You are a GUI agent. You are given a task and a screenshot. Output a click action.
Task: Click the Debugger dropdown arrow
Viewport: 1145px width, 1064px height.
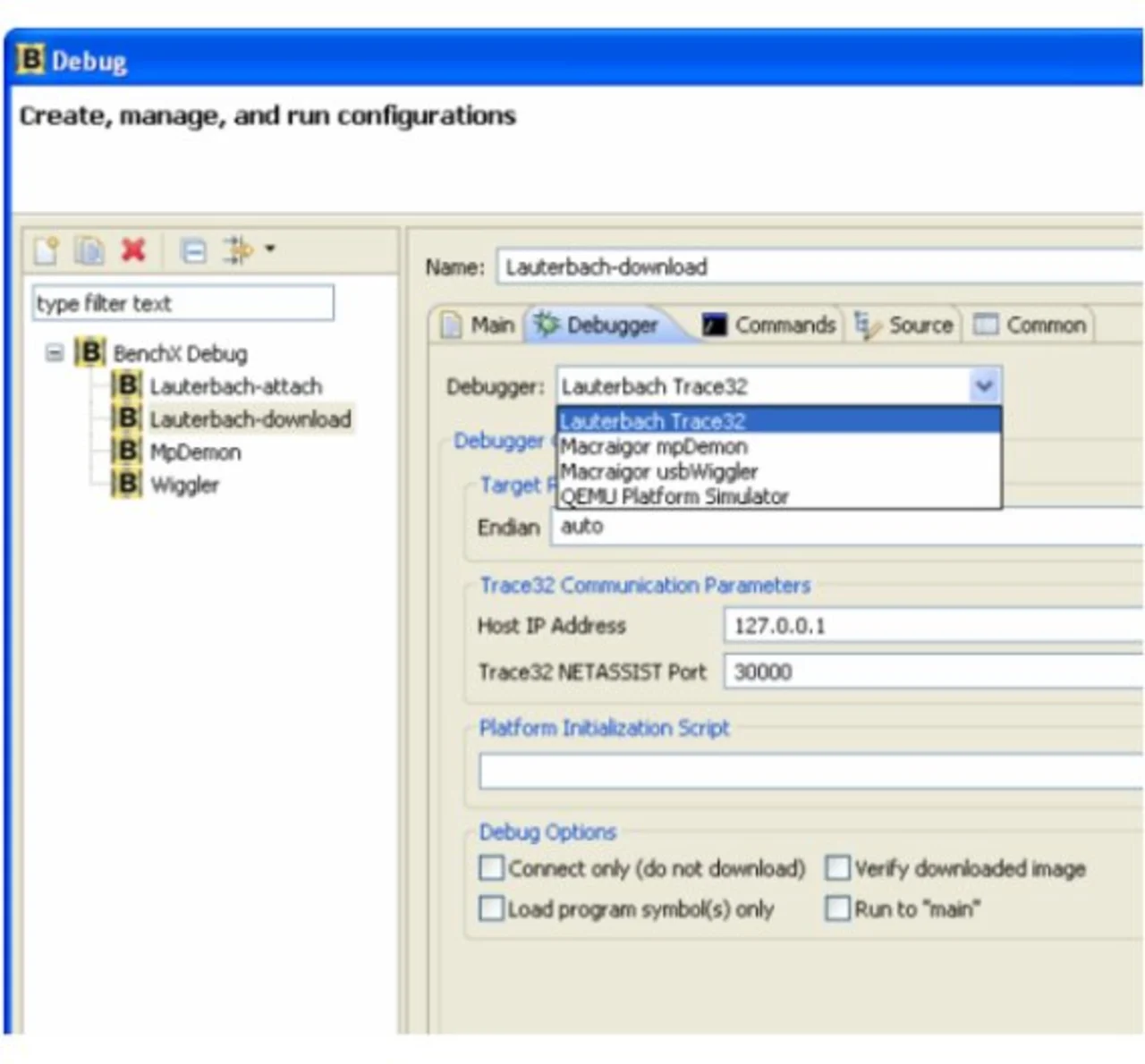coord(984,386)
